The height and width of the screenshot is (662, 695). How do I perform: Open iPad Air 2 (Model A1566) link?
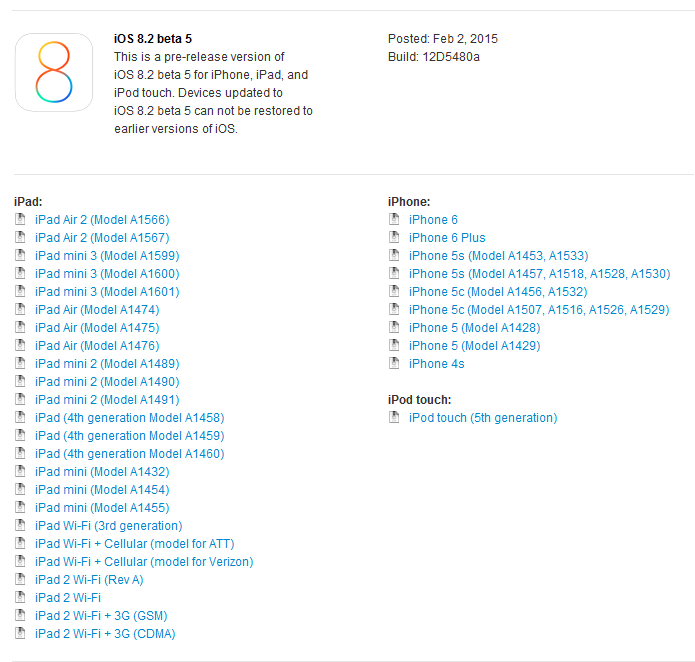(x=102, y=220)
